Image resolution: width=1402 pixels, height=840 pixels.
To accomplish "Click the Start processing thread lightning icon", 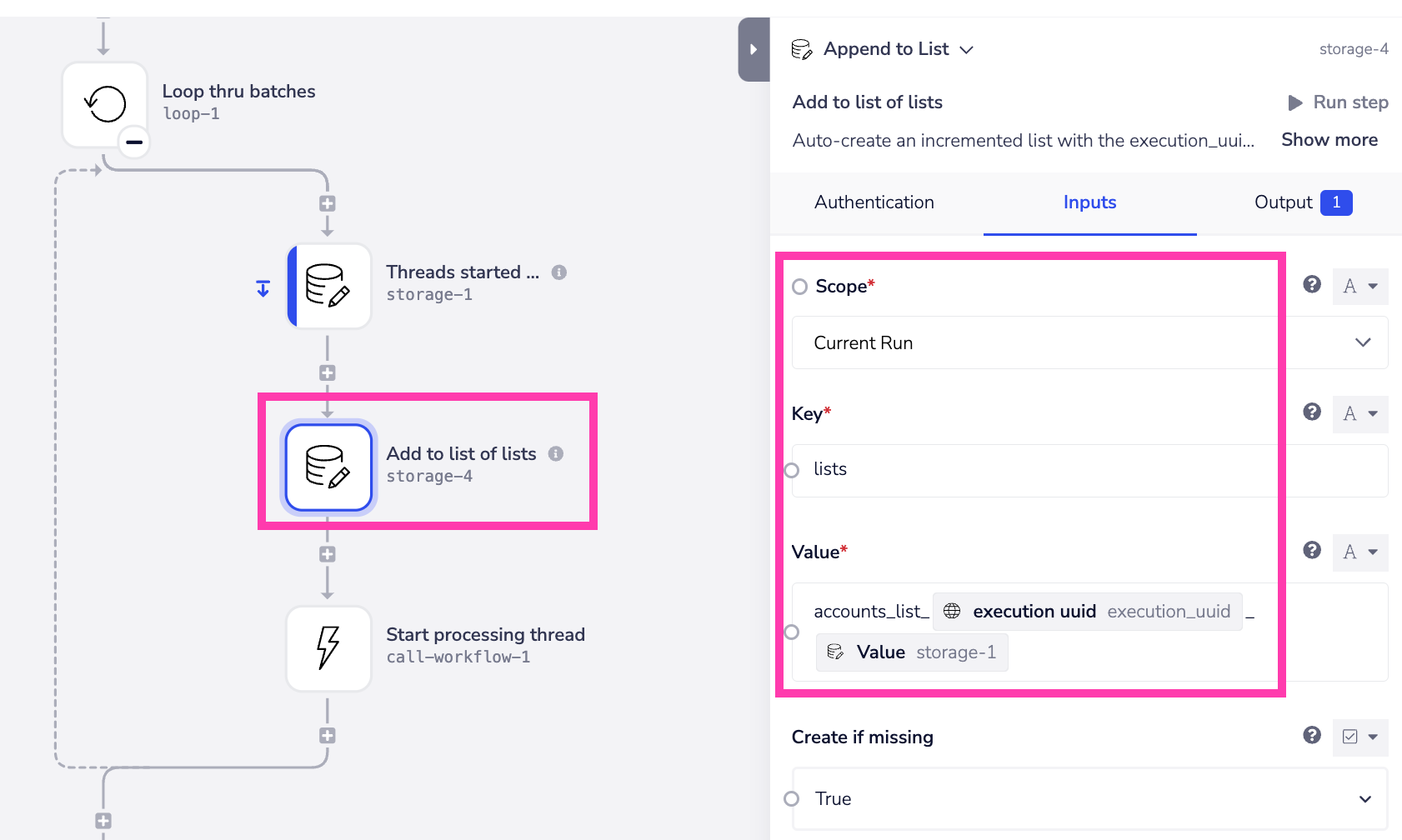I will tap(328, 648).
